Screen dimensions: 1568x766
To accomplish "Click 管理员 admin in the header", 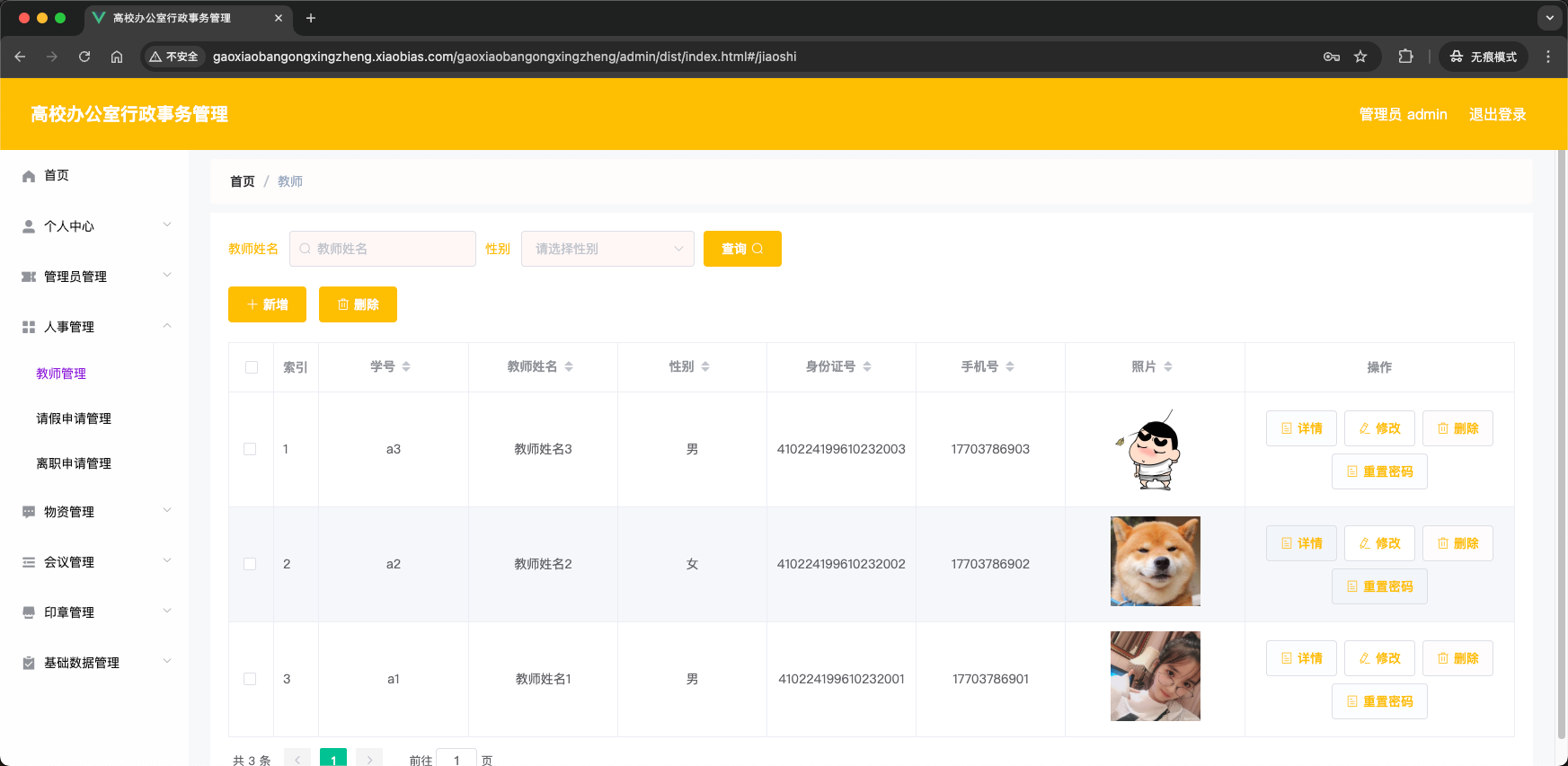I will tap(1403, 114).
